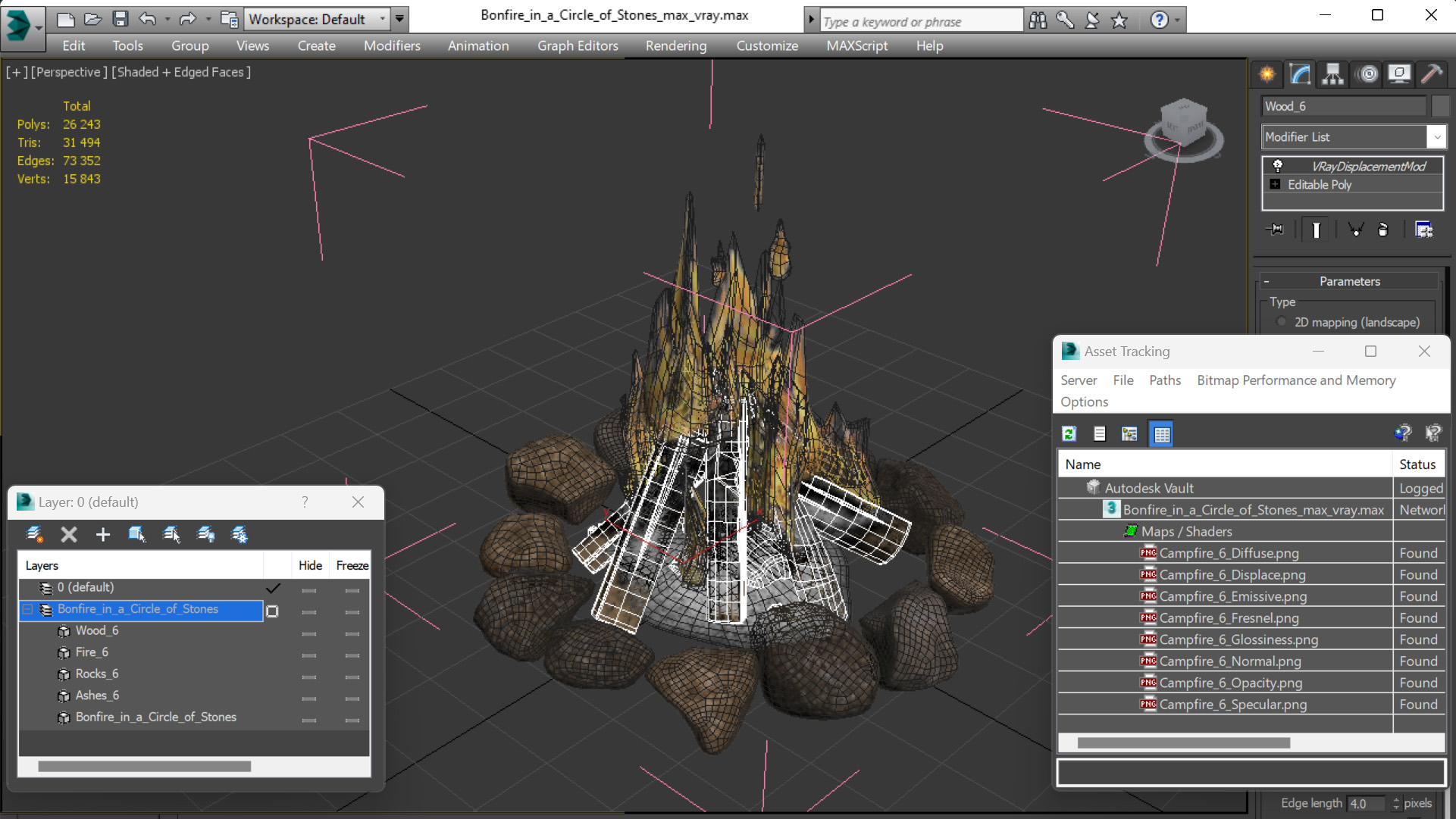The image size is (1456, 819).
Task: Refresh the Asset Tracking list
Action: pos(1069,434)
